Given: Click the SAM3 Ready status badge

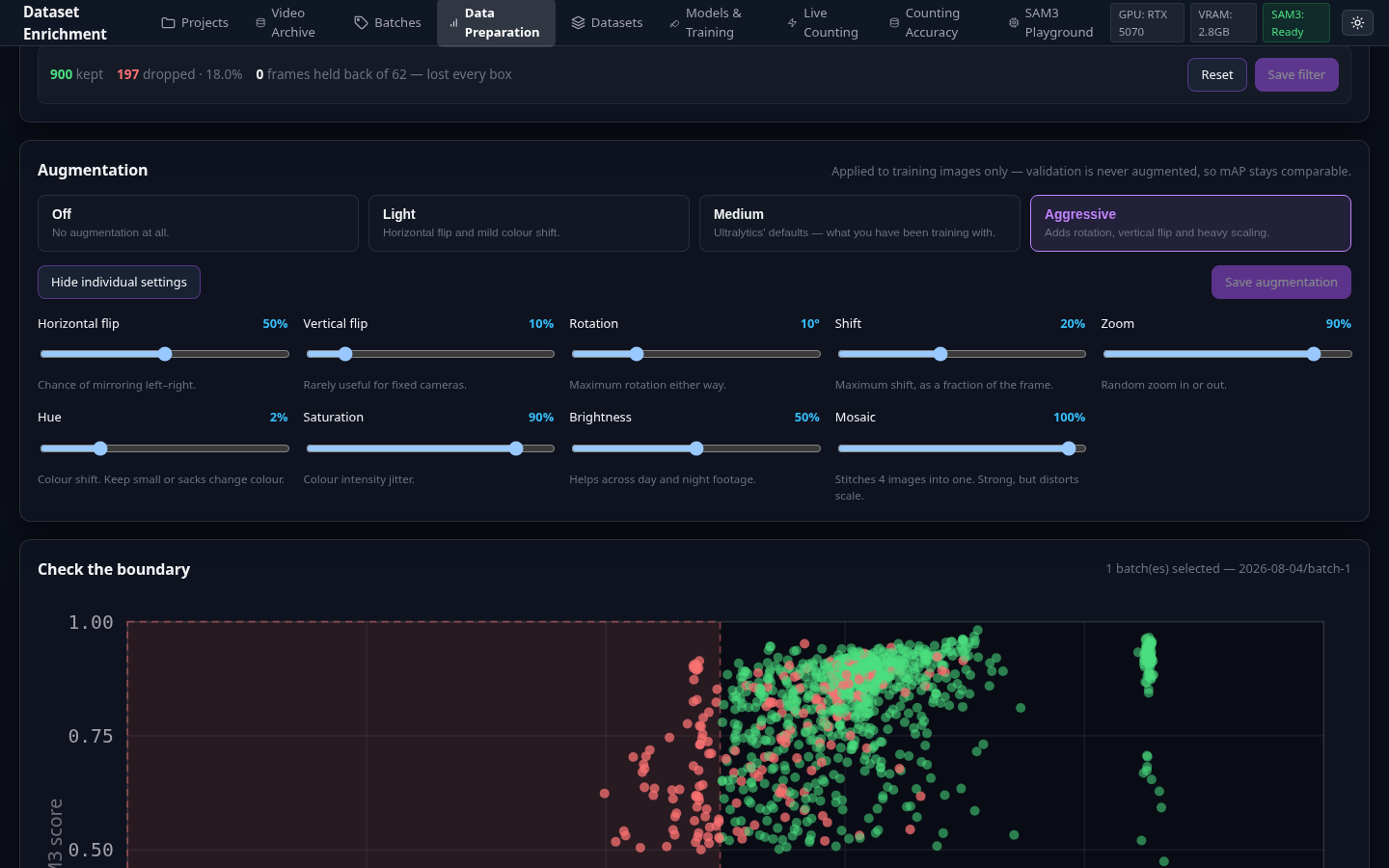Looking at the screenshot, I should tap(1295, 22).
